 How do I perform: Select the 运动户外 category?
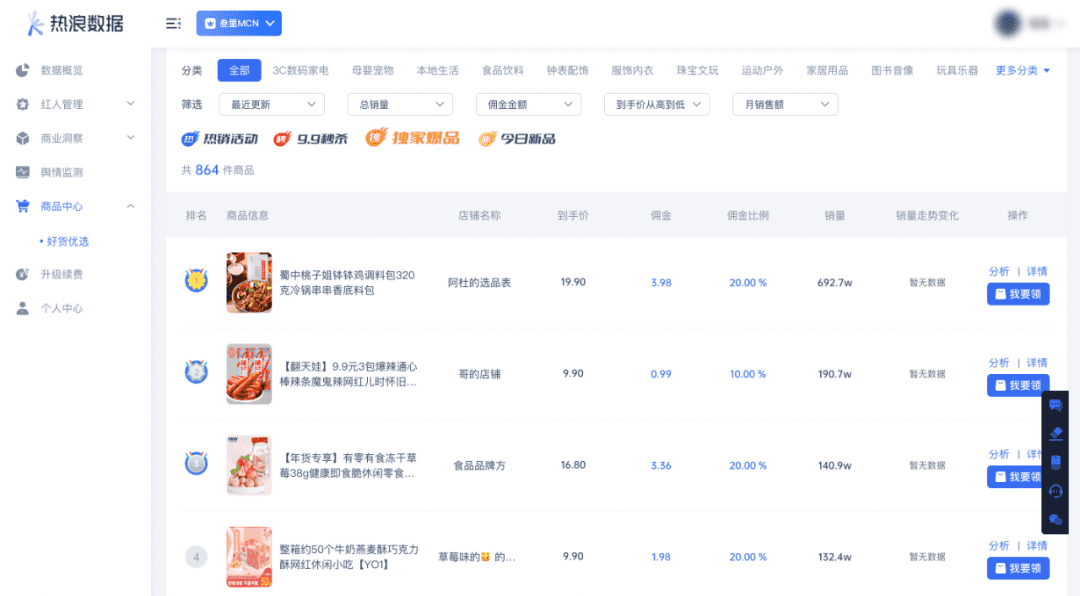[762, 70]
